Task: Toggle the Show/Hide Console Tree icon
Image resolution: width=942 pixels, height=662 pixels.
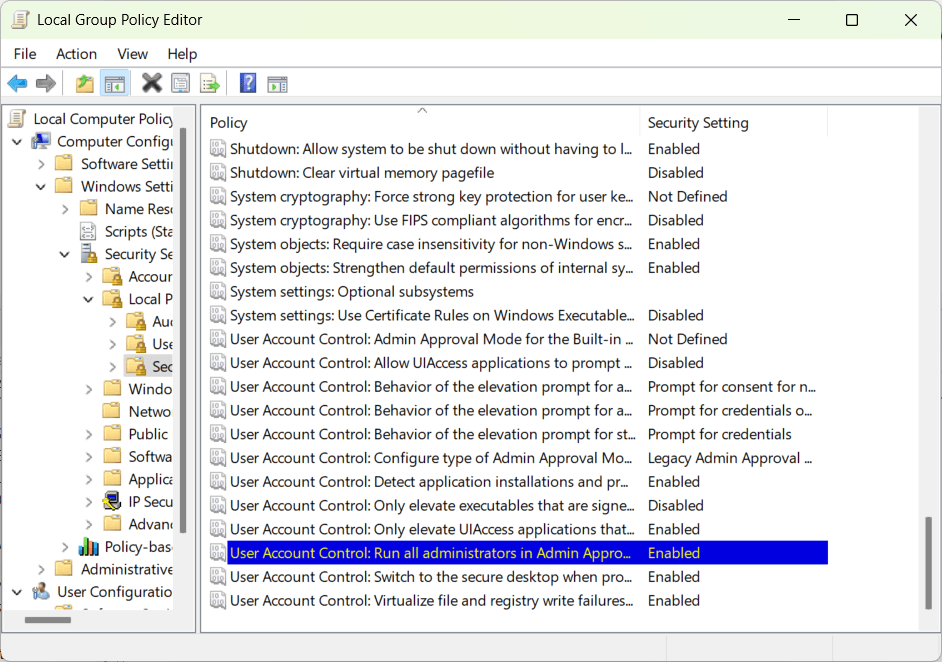Action: pyautogui.click(x=114, y=84)
